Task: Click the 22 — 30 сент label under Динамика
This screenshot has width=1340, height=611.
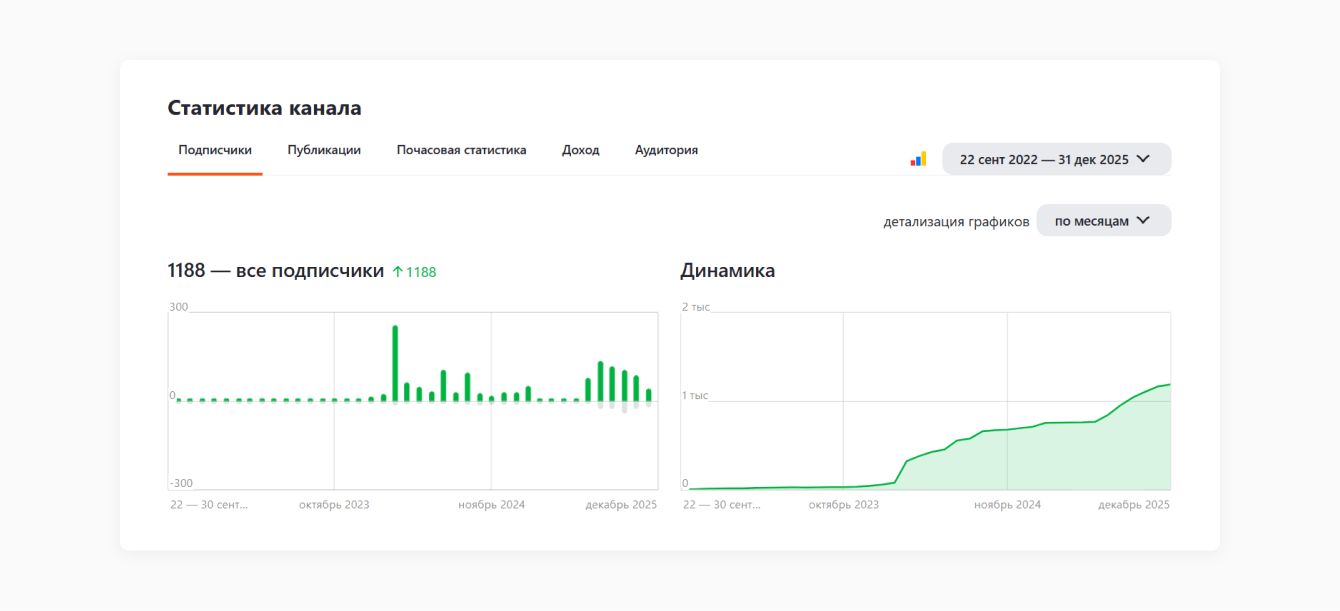Action: coord(722,505)
